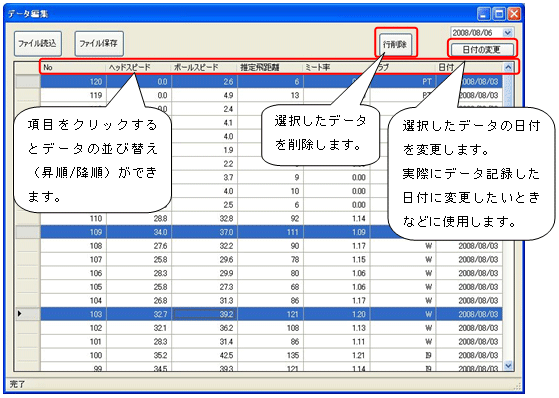Screen dimensions: 559x398
Task: Click the scrollbar up arrow of the grid
Action: pyautogui.click(x=508, y=67)
